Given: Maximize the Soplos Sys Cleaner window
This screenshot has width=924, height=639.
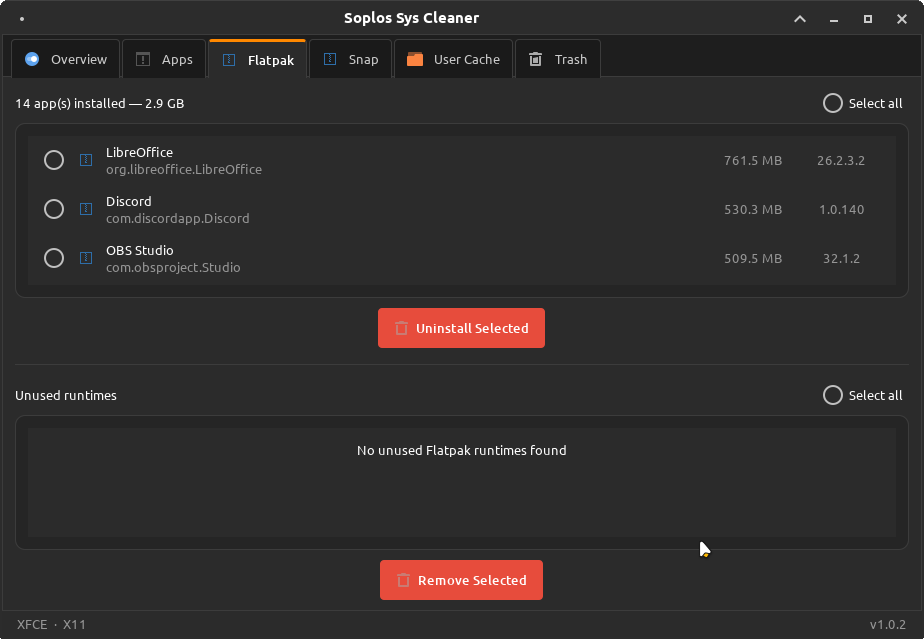Looking at the screenshot, I should tap(867, 19).
